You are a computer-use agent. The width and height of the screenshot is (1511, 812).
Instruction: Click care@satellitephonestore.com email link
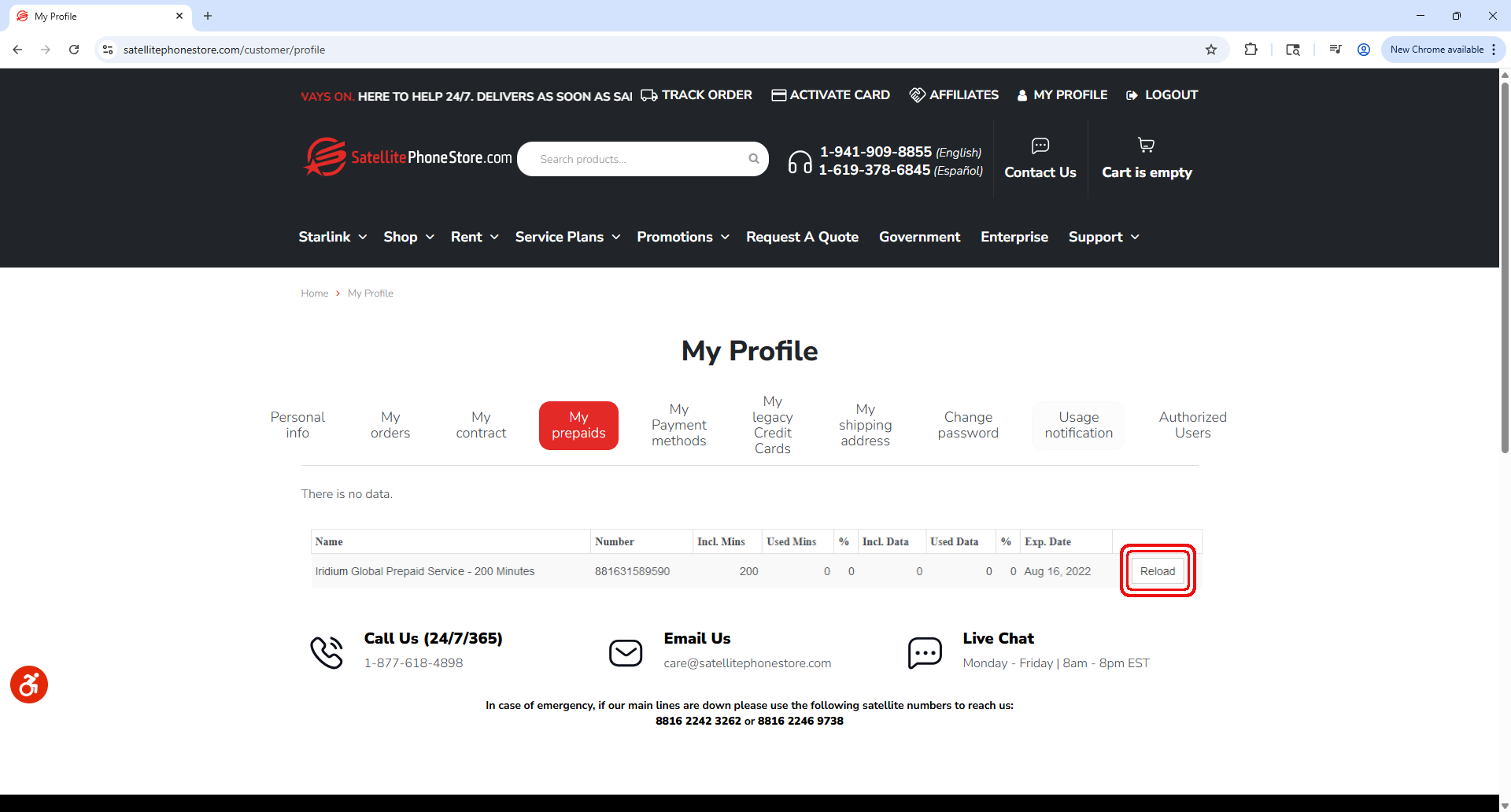coord(747,663)
